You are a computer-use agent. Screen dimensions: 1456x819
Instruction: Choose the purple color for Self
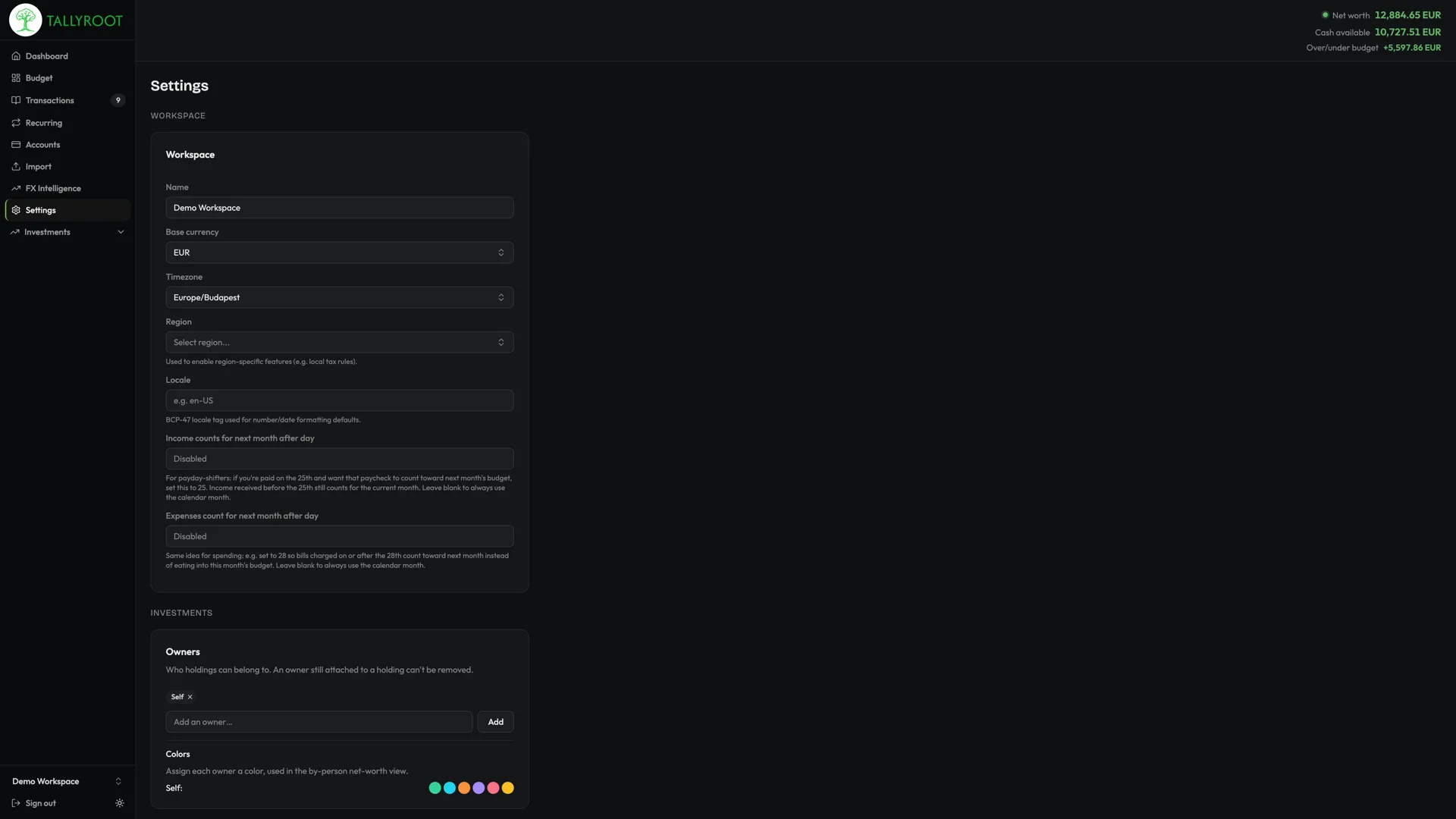479,788
